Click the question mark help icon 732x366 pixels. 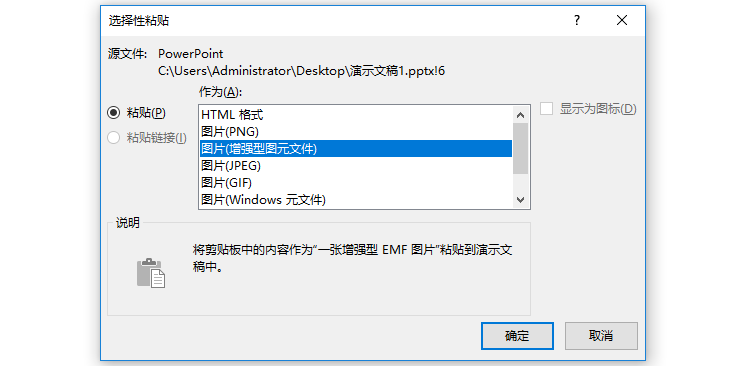(x=577, y=21)
